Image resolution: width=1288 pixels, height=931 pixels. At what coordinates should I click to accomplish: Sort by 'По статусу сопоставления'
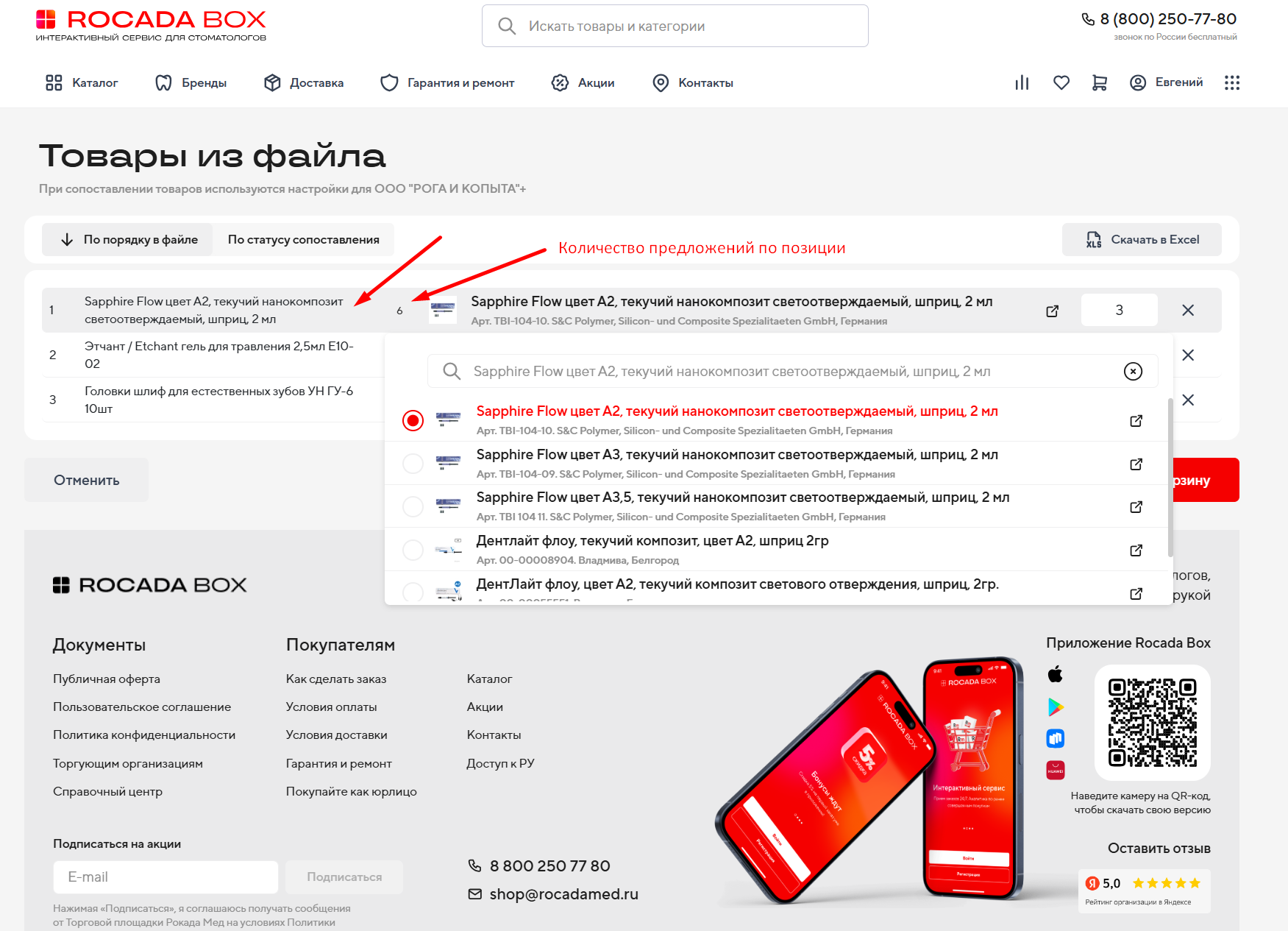(303, 239)
